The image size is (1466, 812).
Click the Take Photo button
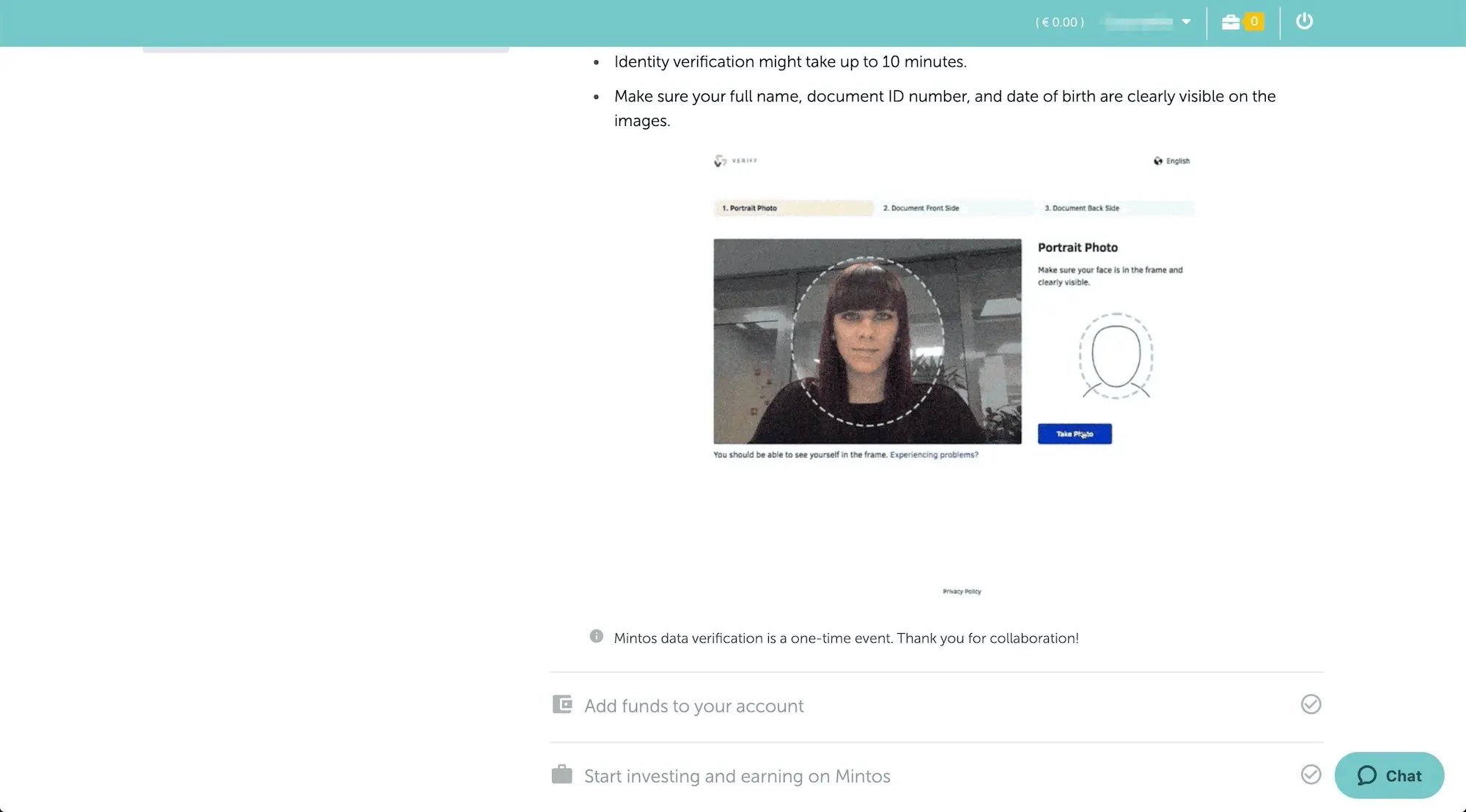click(1075, 434)
